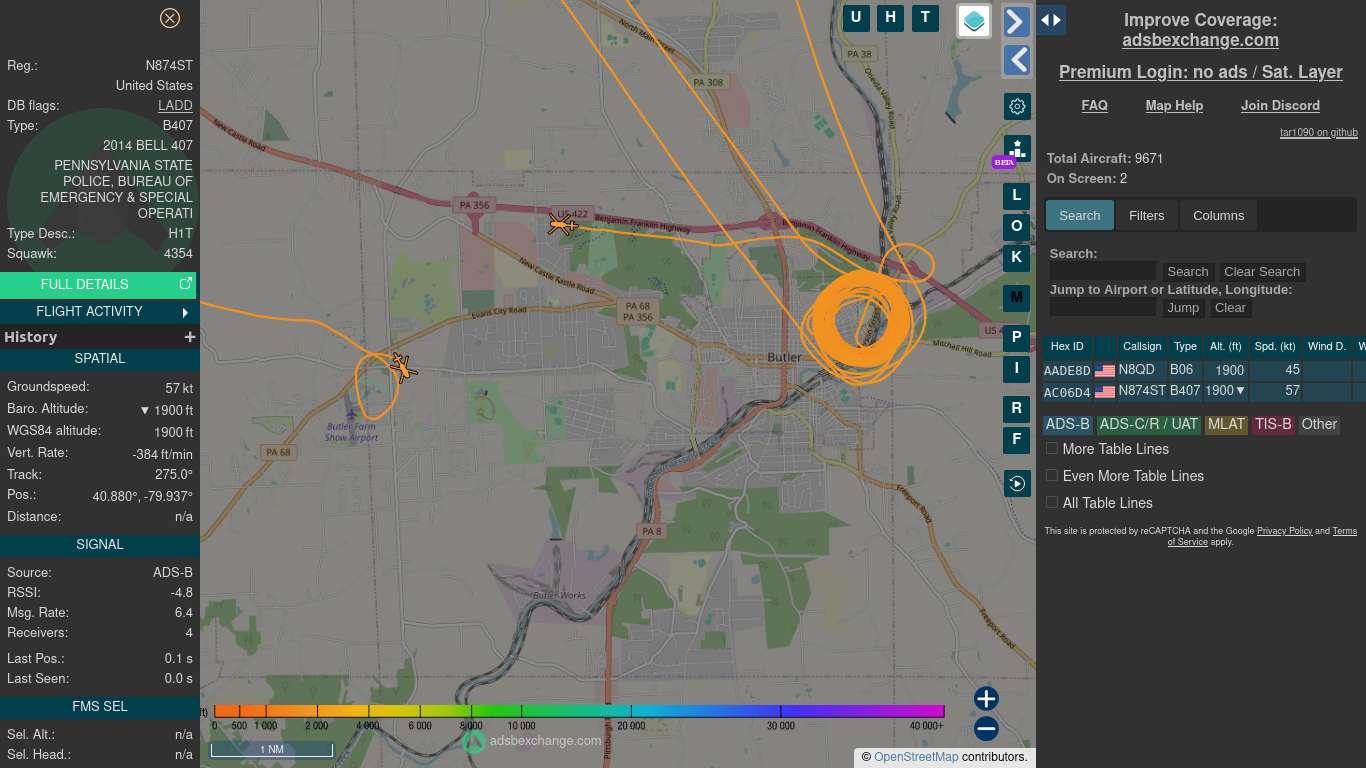Open the replay playback button
Screen dimensions: 1366x768
[x=1017, y=484]
